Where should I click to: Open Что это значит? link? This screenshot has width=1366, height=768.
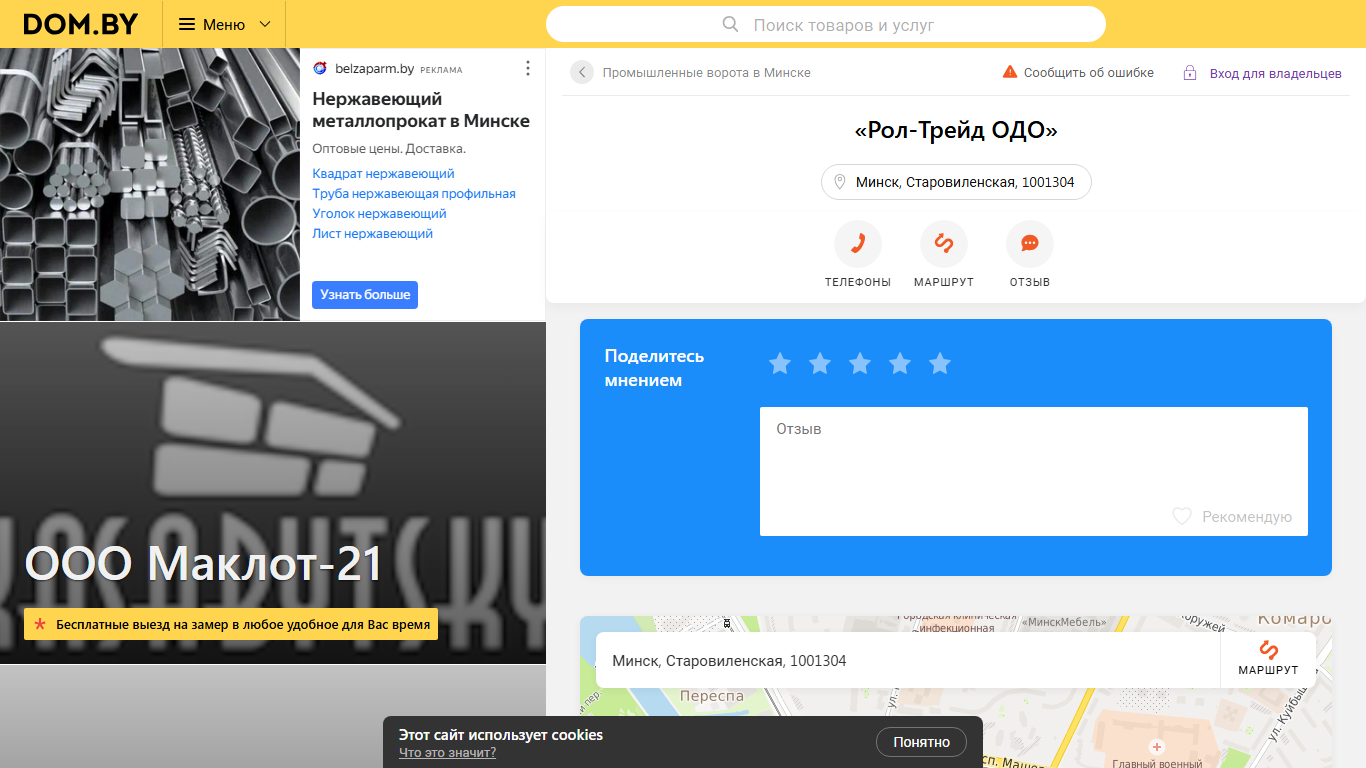tap(447, 753)
